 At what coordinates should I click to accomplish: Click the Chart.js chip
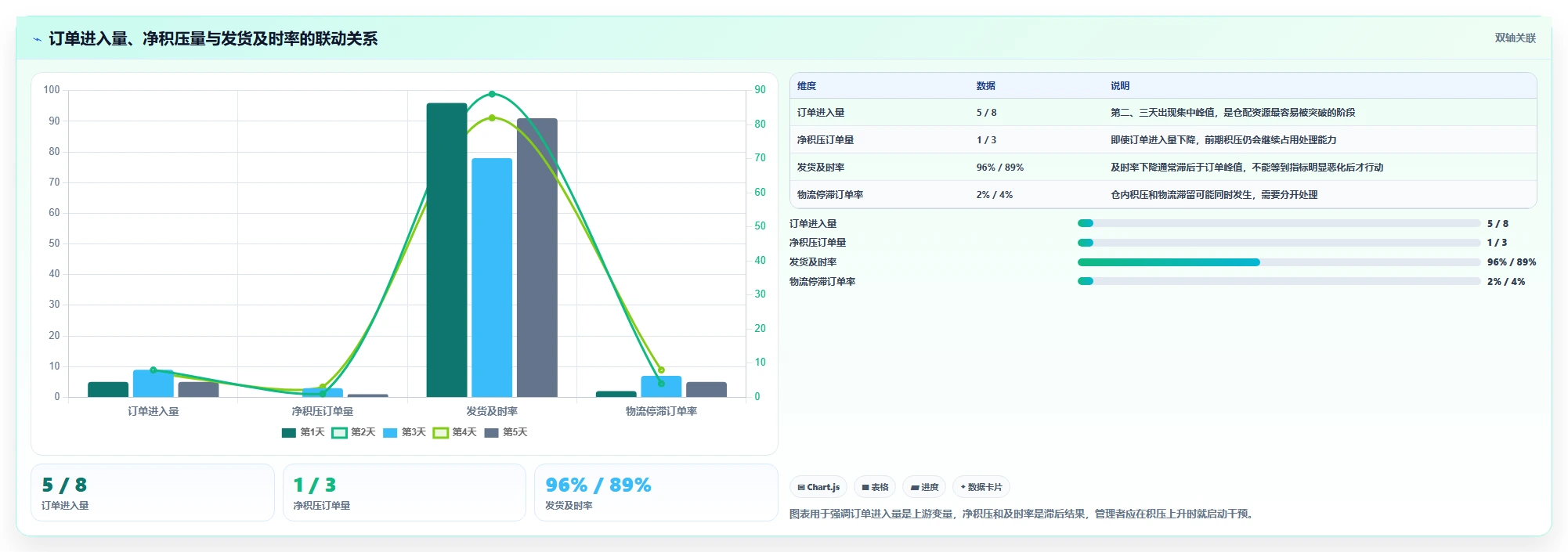pyautogui.click(x=818, y=487)
